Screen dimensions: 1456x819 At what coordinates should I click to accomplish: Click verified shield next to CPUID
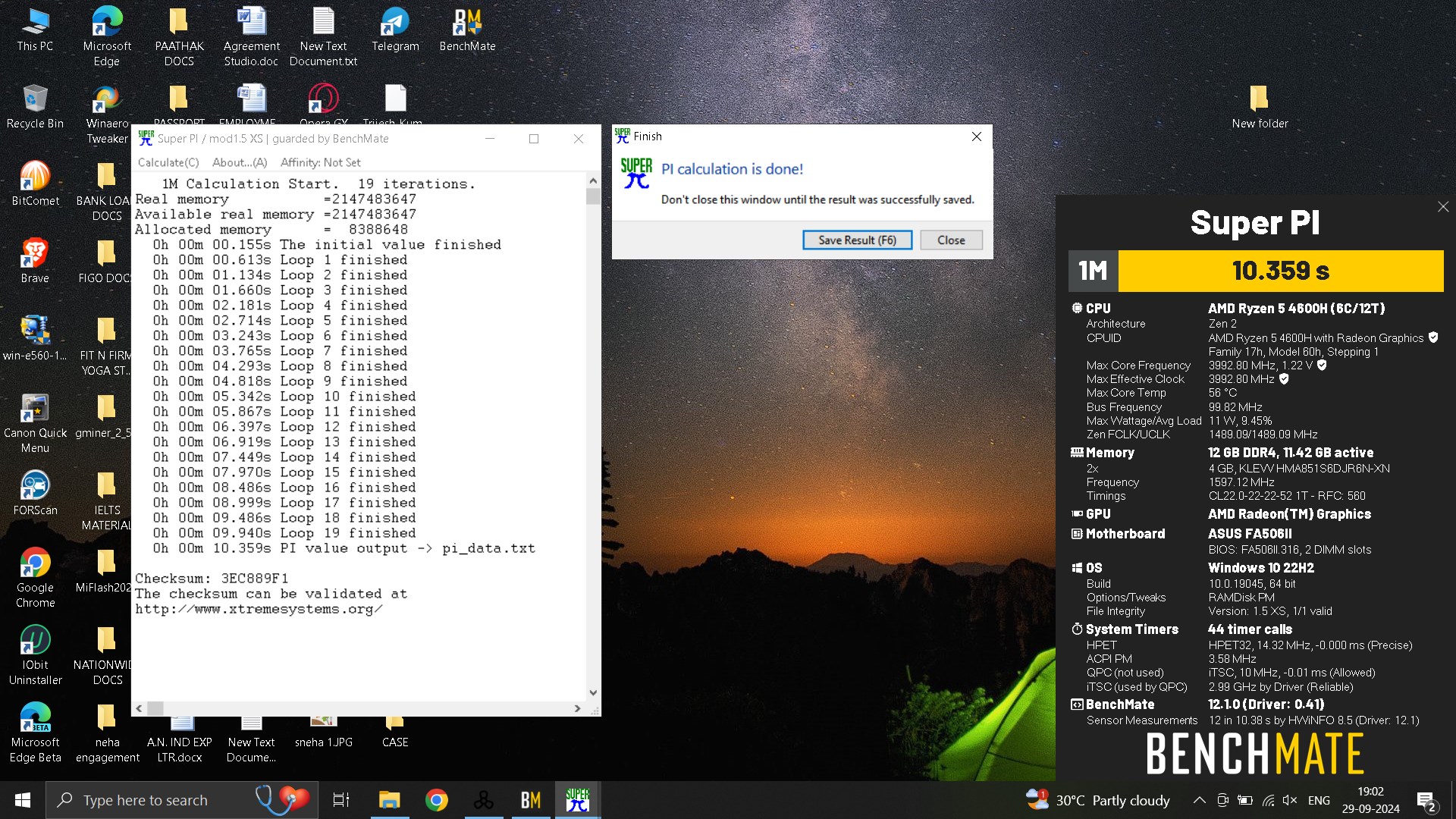click(1432, 337)
